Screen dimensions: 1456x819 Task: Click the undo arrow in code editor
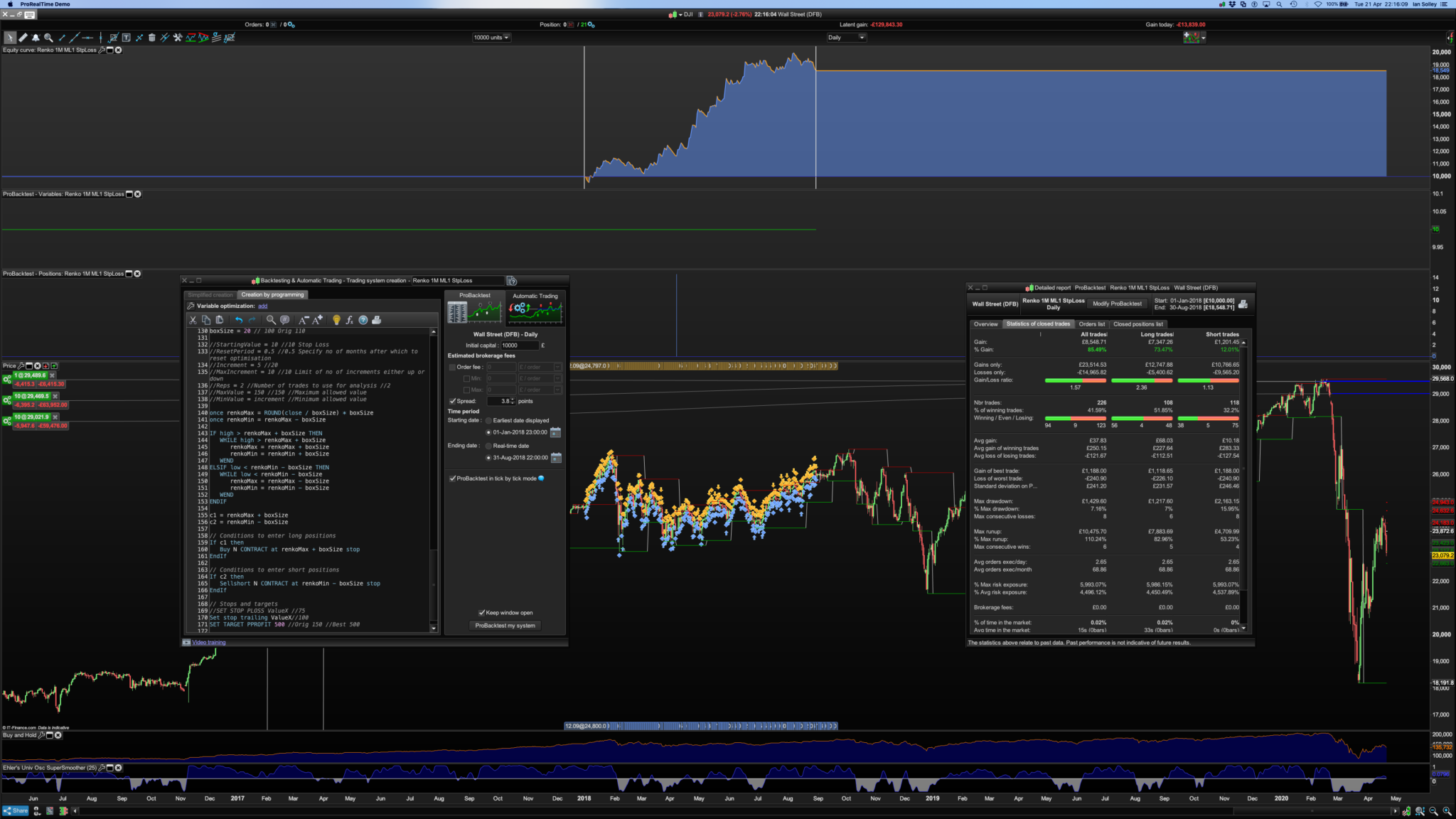[x=239, y=320]
